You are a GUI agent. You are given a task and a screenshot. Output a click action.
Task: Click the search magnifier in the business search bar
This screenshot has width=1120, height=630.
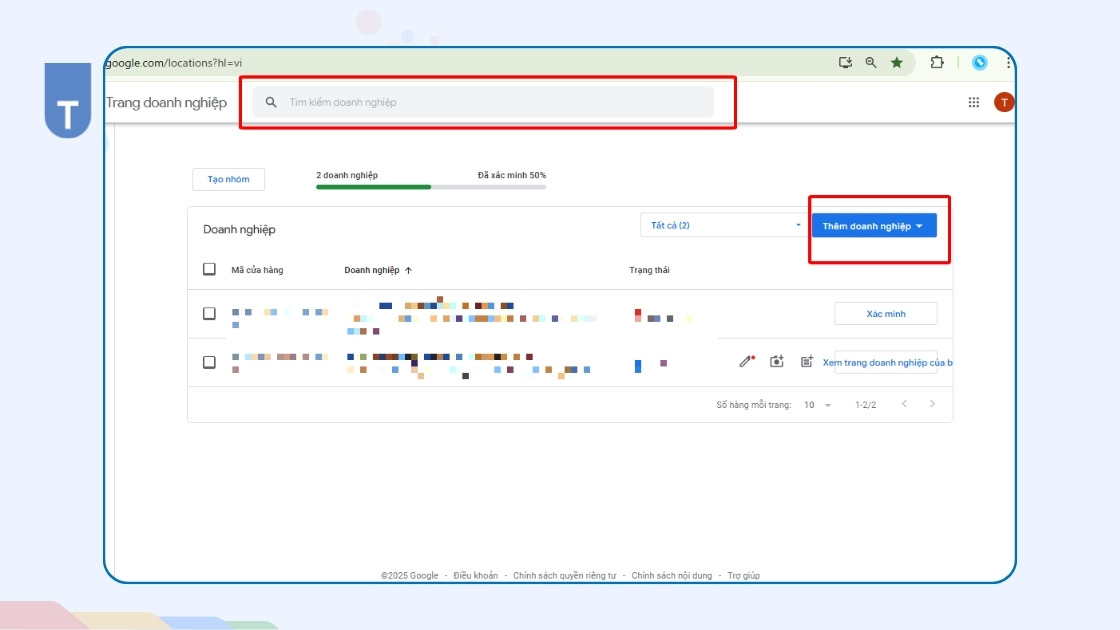(270, 101)
